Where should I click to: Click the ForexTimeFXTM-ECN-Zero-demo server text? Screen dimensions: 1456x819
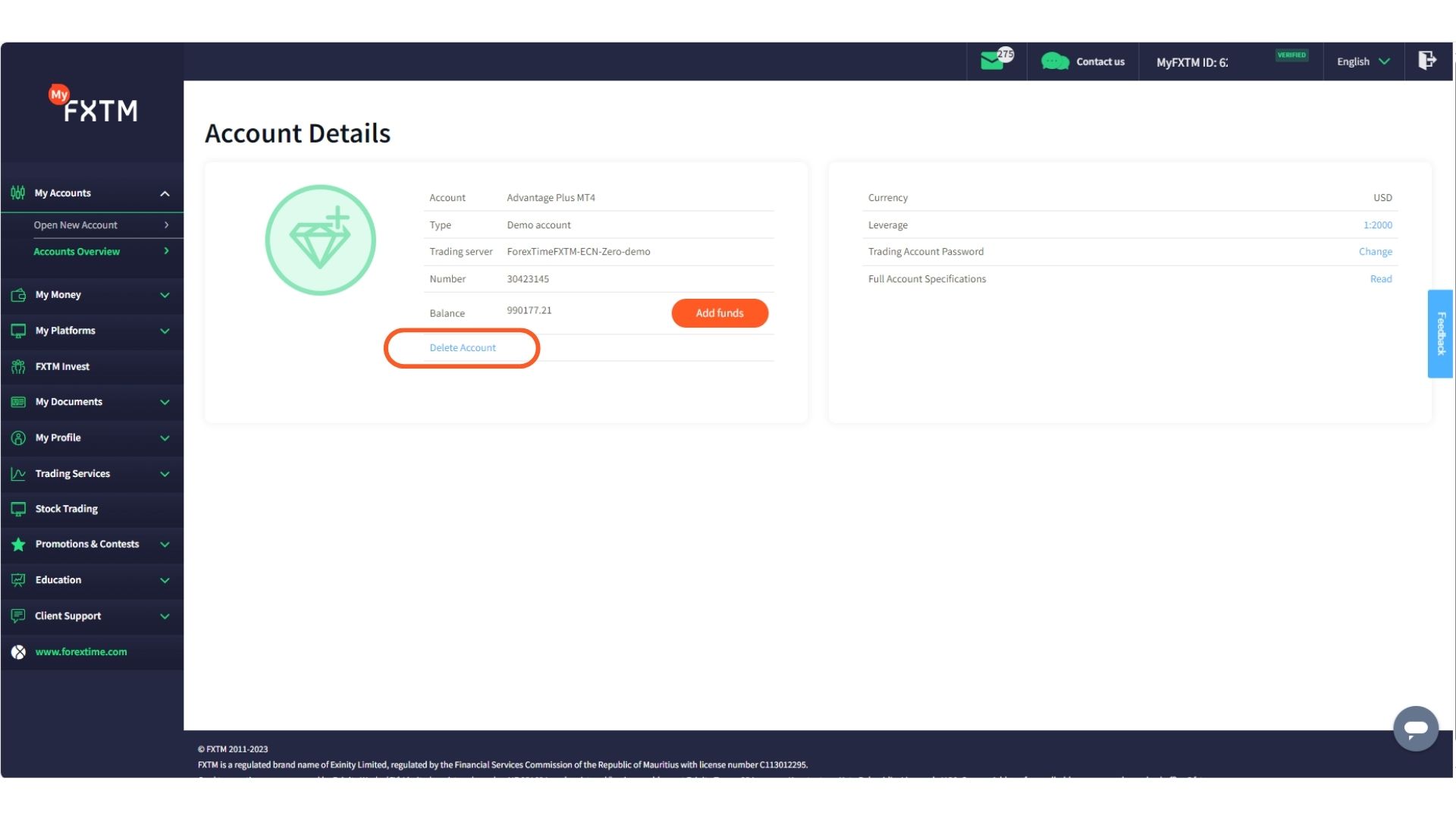point(579,252)
